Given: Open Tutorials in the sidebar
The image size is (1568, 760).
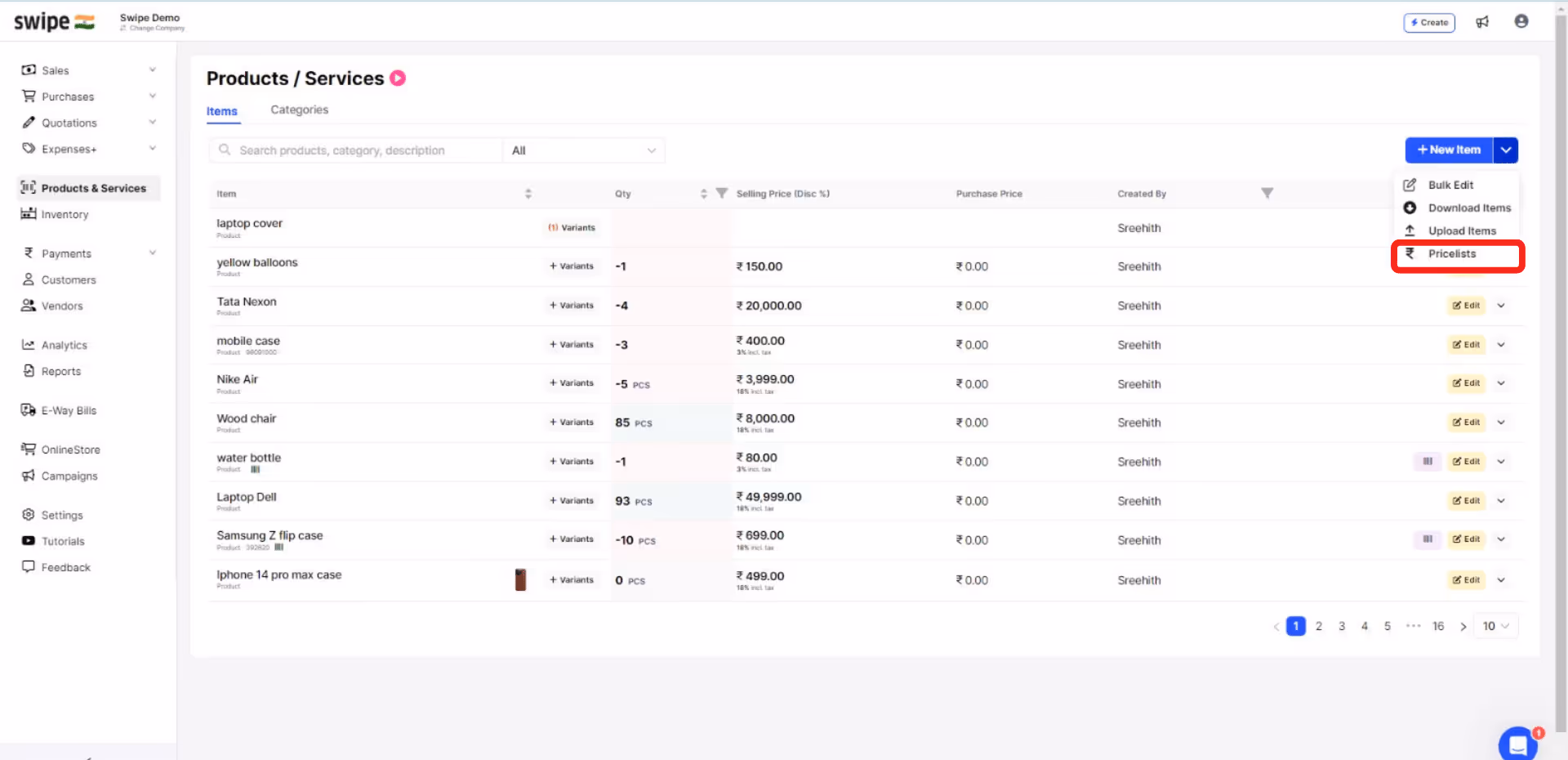Looking at the screenshot, I should (63, 541).
